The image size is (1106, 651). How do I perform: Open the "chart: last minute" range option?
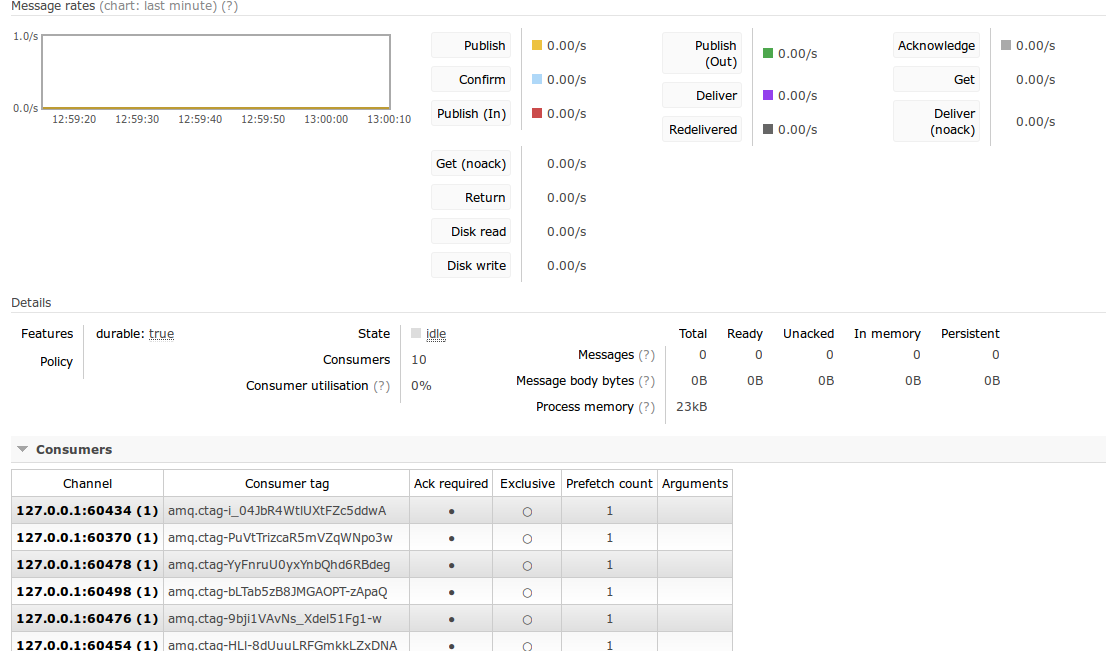[158, 6]
